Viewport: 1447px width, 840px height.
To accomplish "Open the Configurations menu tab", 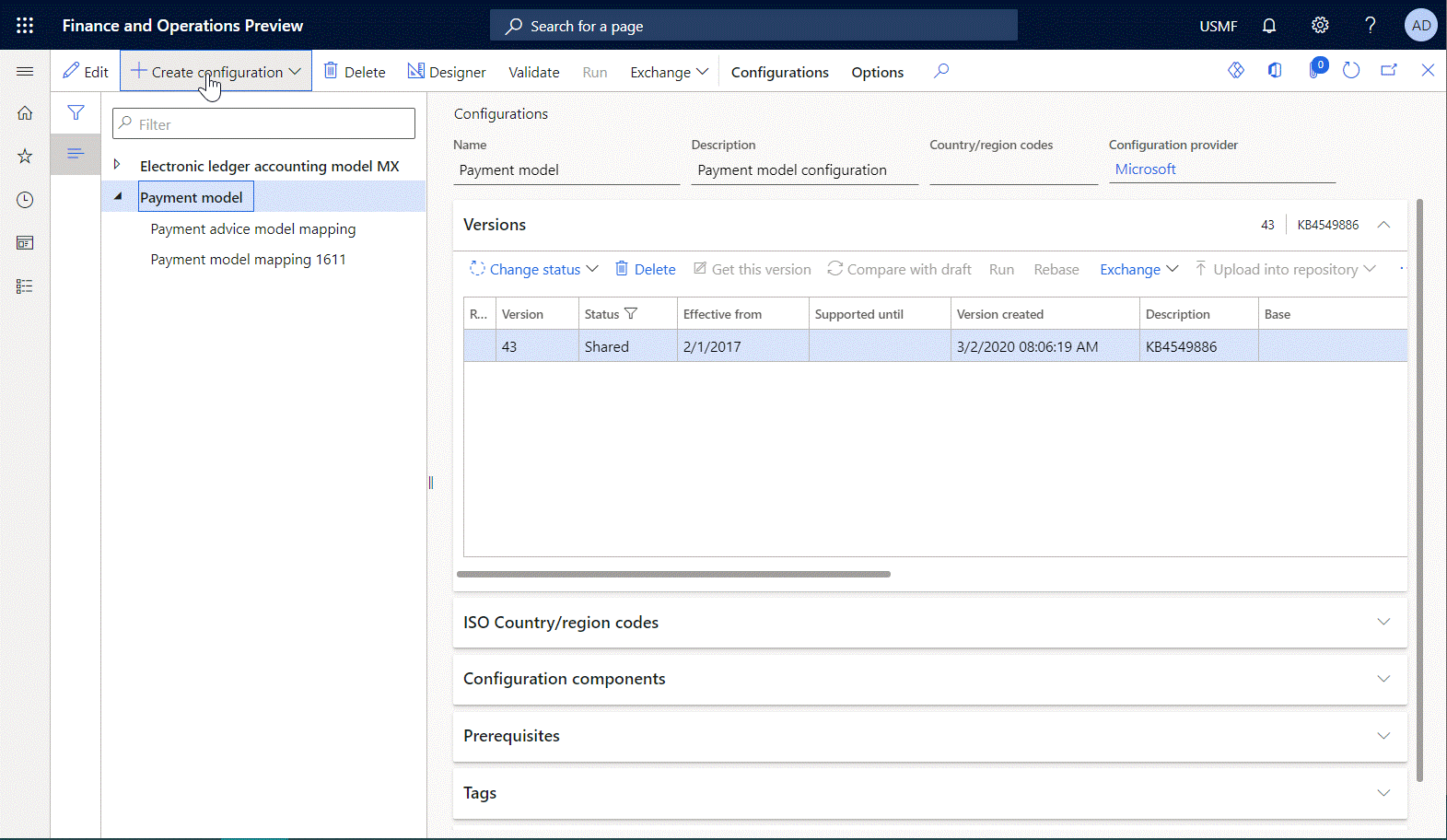I will tap(779, 72).
